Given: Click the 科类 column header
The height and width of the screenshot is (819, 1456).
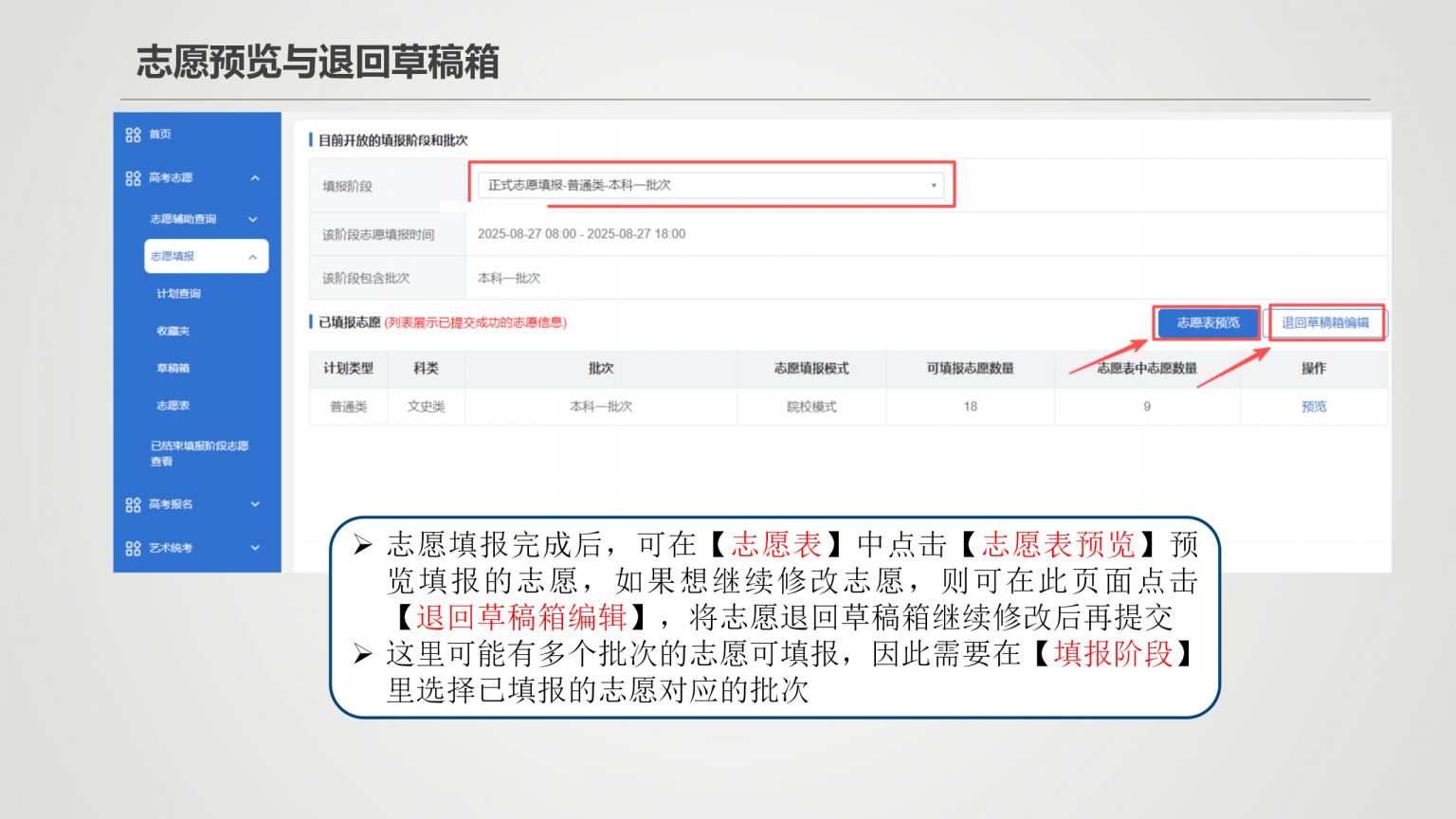Looking at the screenshot, I should [426, 369].
